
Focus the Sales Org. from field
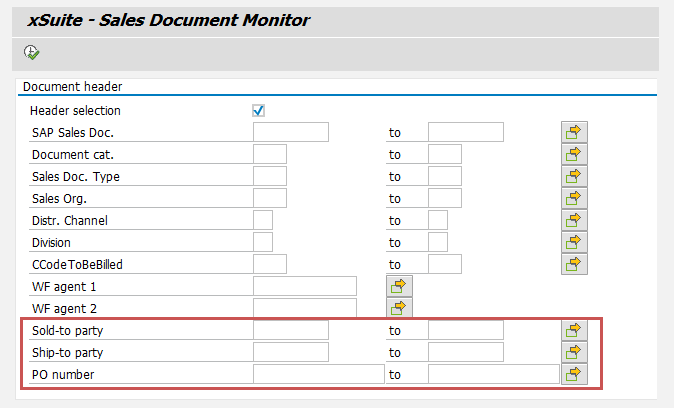click(270, 198)
